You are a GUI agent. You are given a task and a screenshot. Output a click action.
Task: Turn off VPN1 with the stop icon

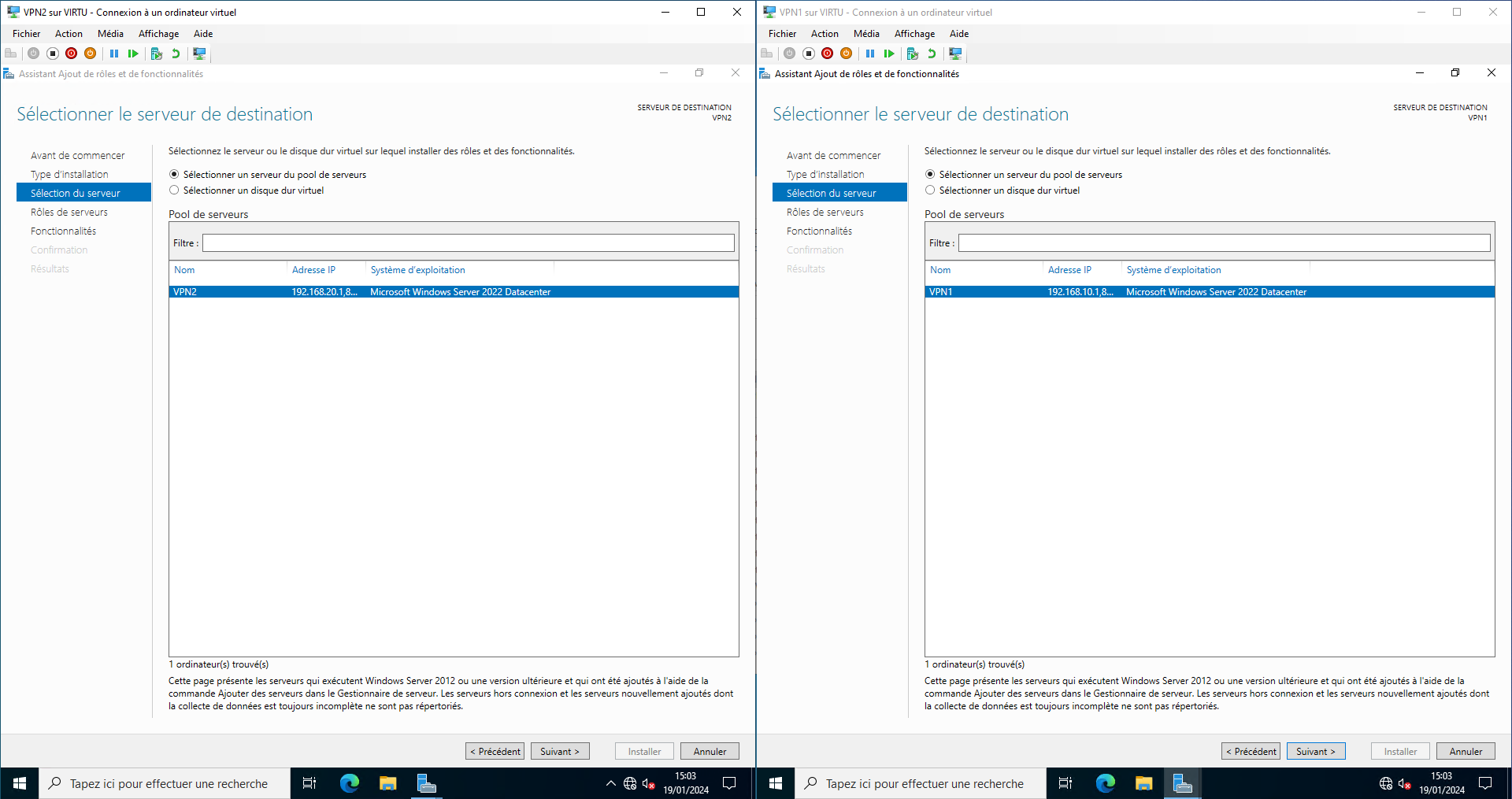click(809, 54)
